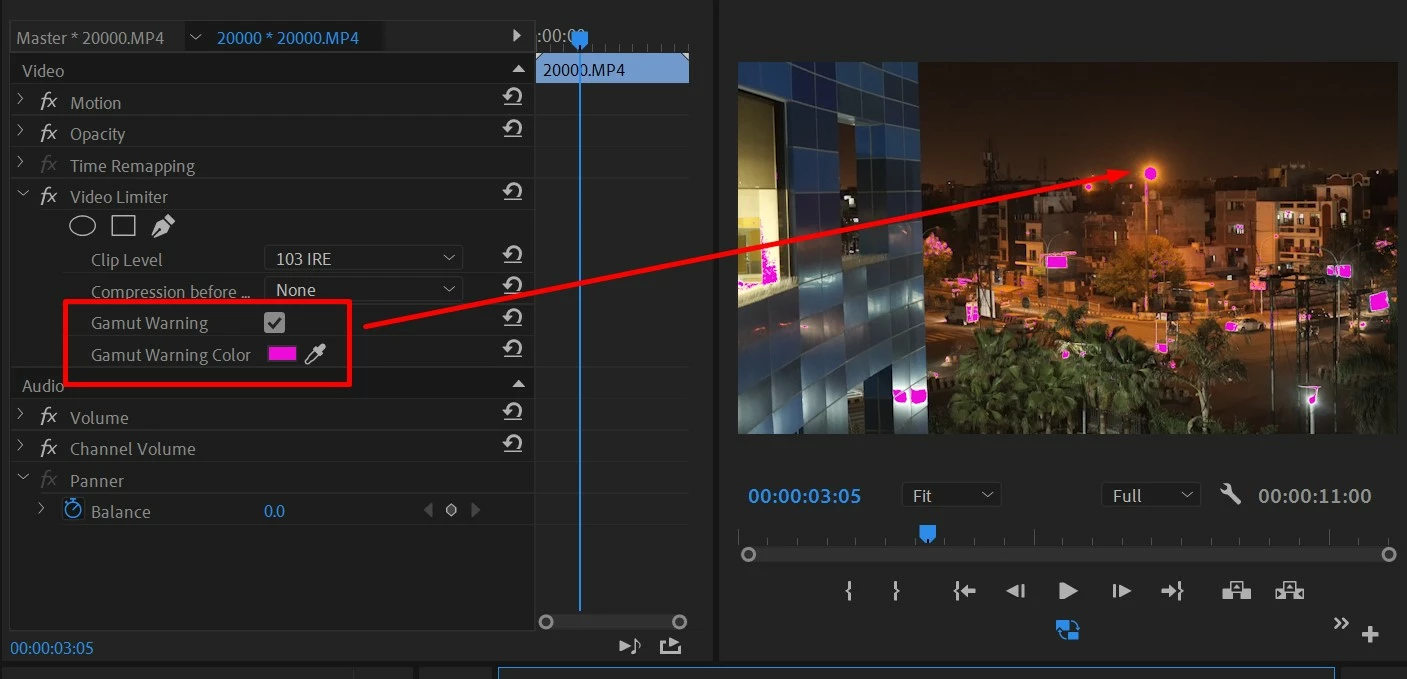The height and width of the screenshot is (679, 1407).
Task: Uncheck the Gamut Warning checkbox
Action: (274, 322)
